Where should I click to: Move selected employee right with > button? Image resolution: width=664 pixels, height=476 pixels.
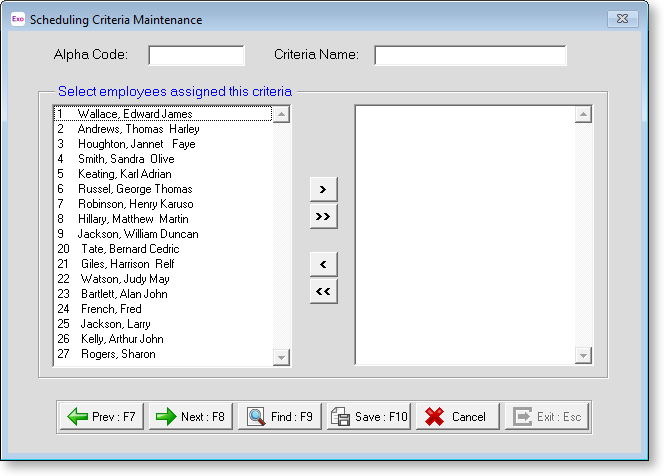[323, 190]
